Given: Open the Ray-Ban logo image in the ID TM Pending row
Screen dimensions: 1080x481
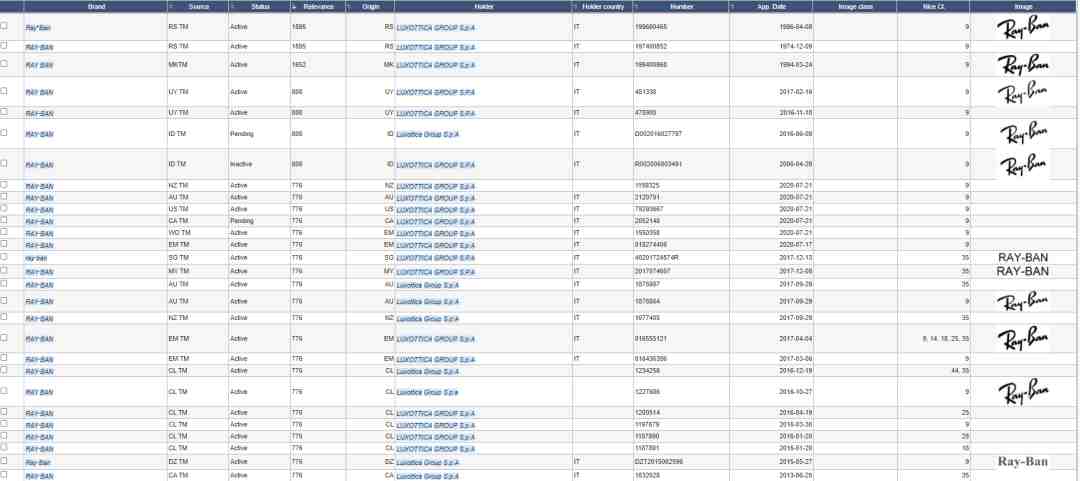Looking at the screenshot, I should point(1023,133).
